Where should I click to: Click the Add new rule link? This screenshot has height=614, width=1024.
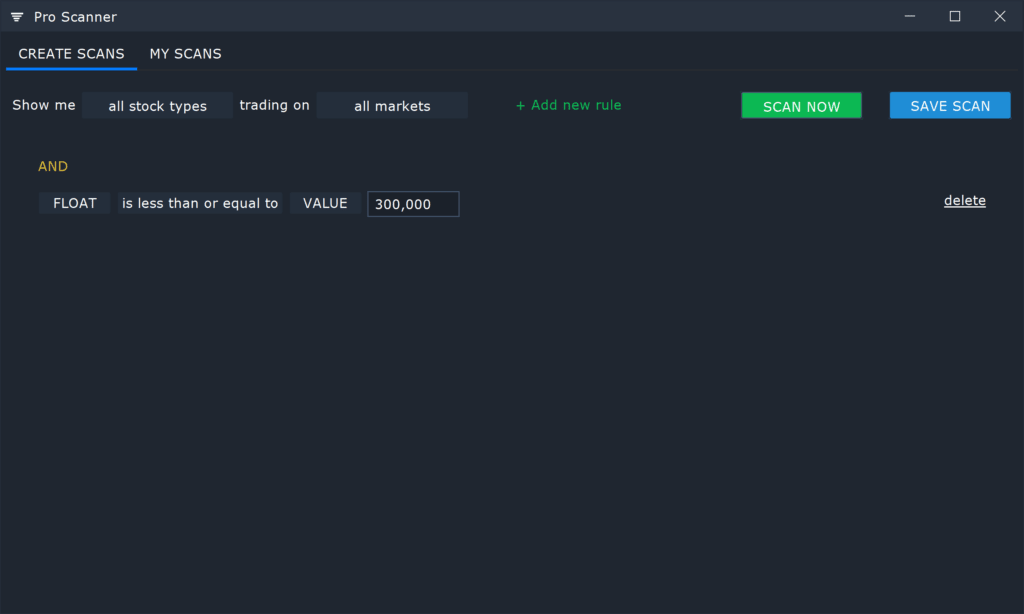575,104
